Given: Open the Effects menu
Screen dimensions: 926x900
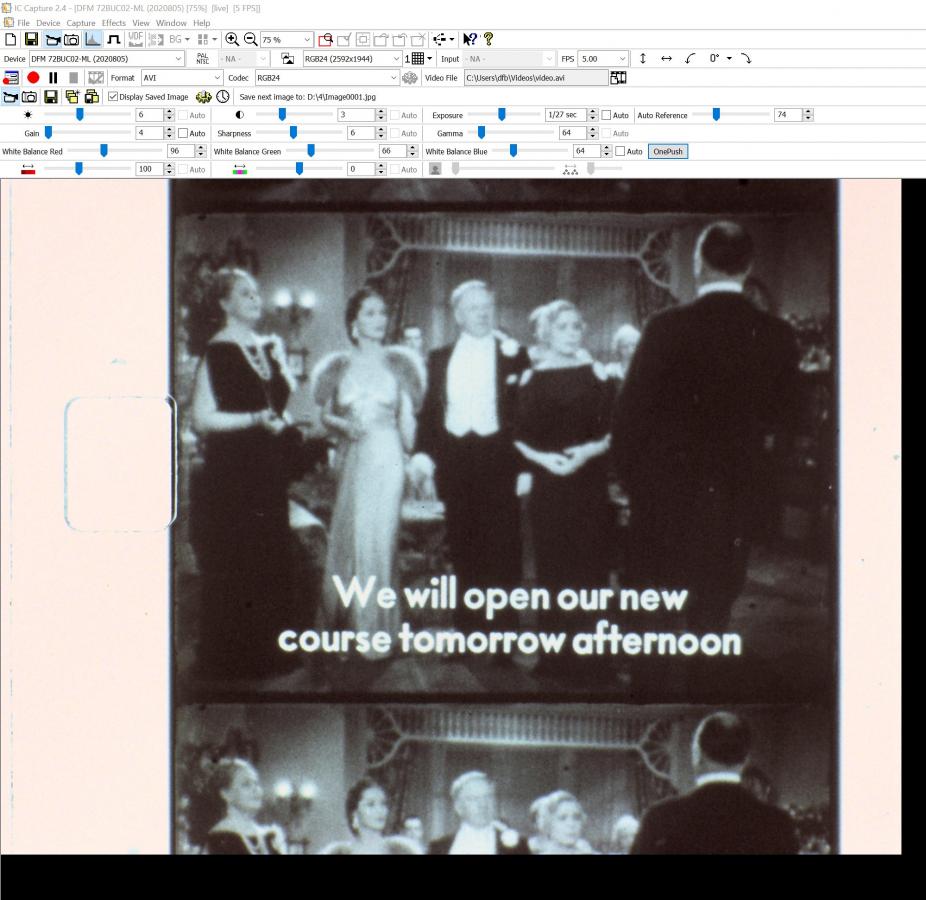Looking at the screenshot, I should point(113,23).
